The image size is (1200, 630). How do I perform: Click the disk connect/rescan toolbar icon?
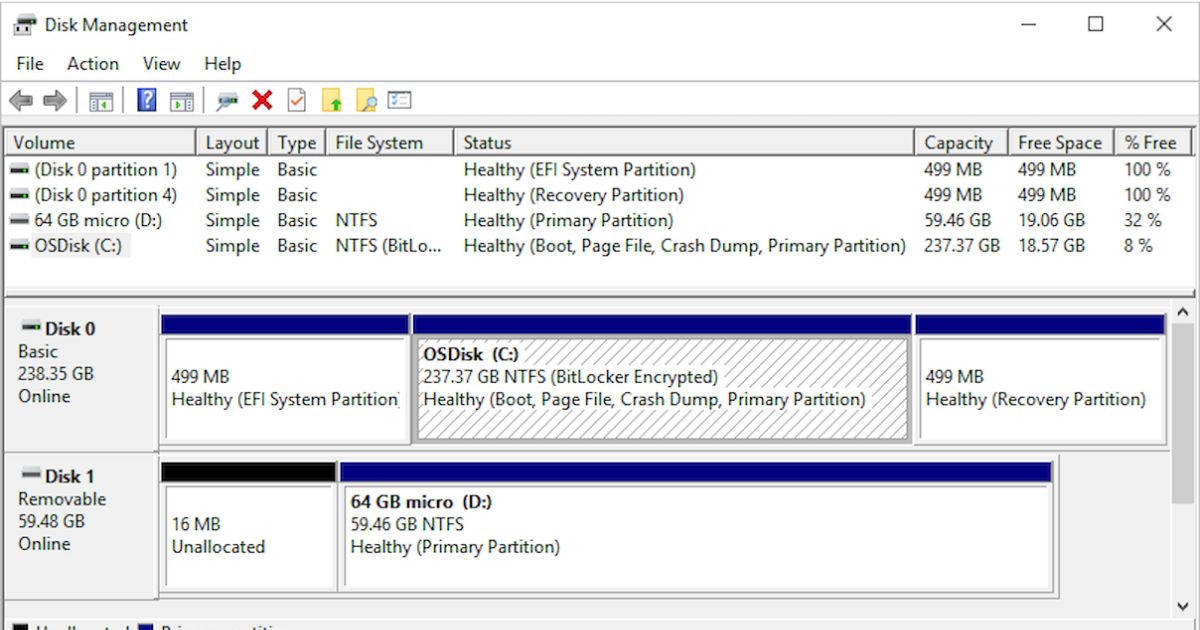228,100
